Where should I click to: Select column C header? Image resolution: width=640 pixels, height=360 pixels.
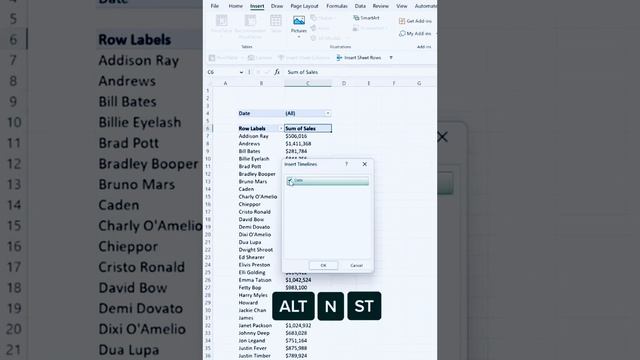click(308, 83)
